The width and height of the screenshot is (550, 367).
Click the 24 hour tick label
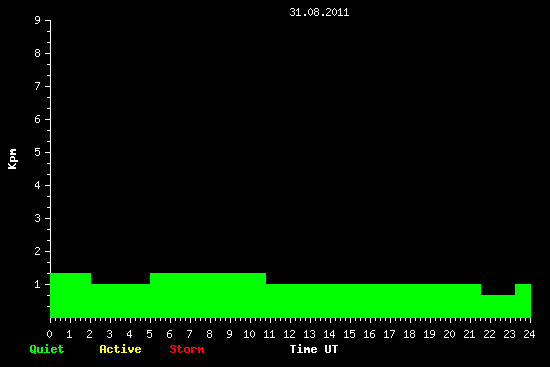pyautogui.click(x=529, y=334)
